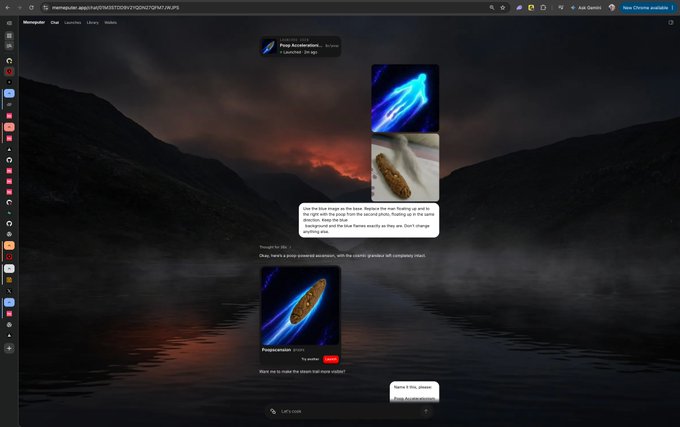Click the Ask Gemini button
Image resolution: width=680 pixels, height=427 pixels.
586,8
